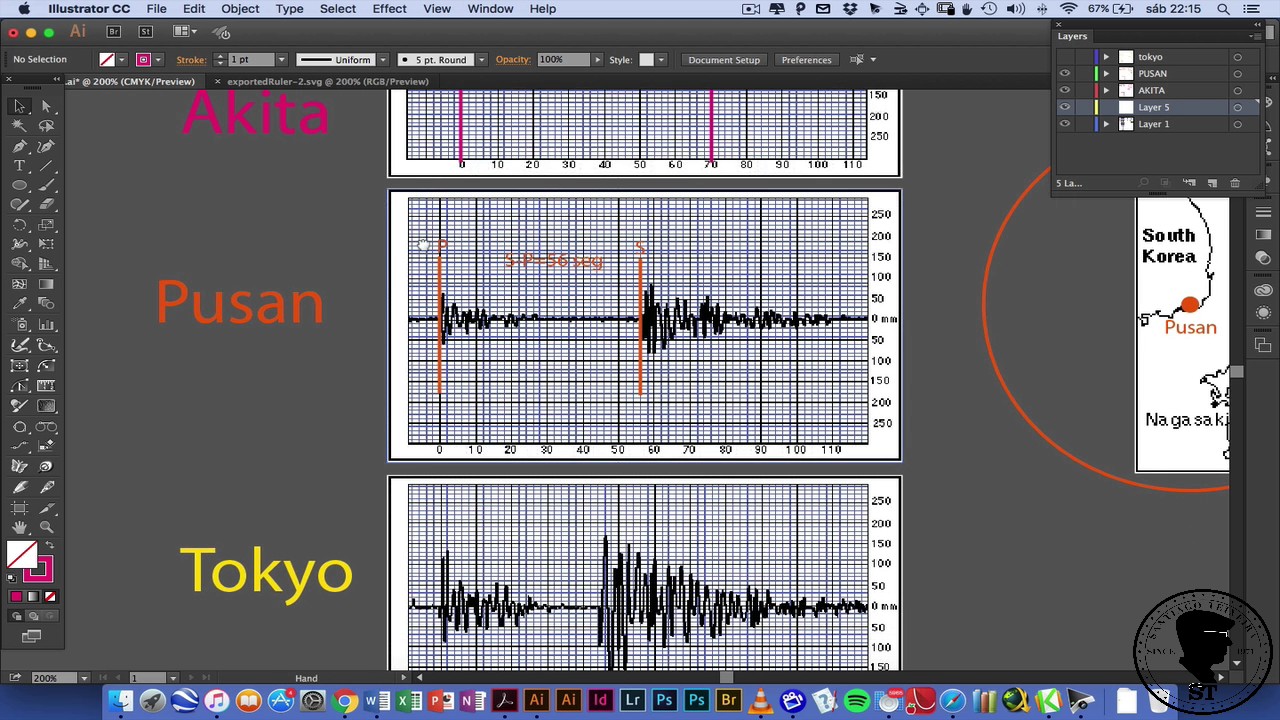Expand the tokyo layer contents
Image resolution: width=1280 pixels, height=720 pixels.
(1106, 57)
